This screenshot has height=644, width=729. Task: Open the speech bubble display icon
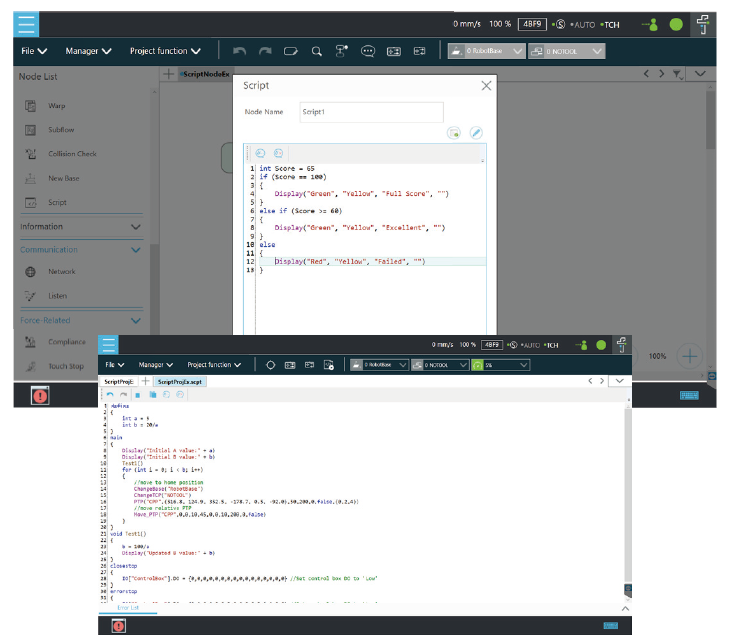pos(367,51)
